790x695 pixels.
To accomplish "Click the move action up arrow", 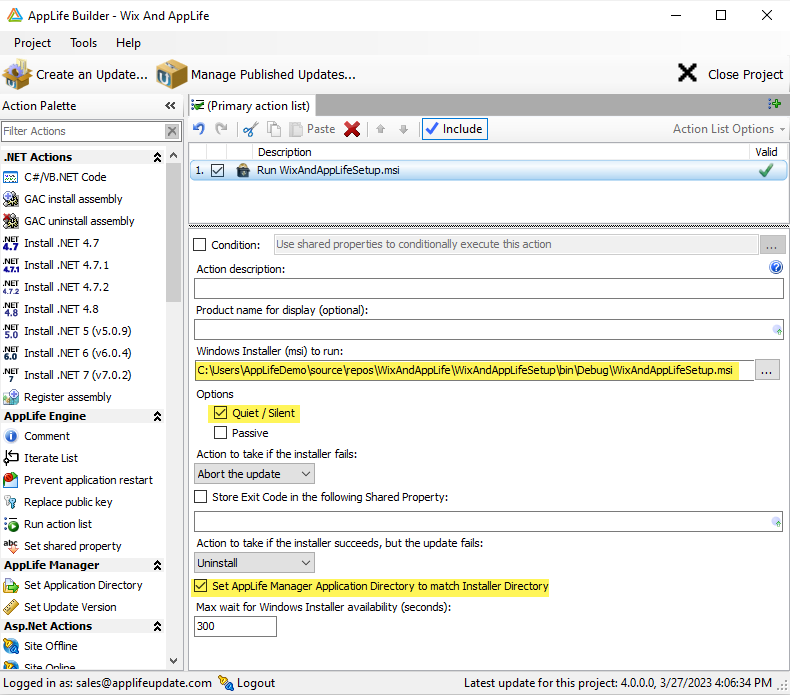I will pos(380,129).
